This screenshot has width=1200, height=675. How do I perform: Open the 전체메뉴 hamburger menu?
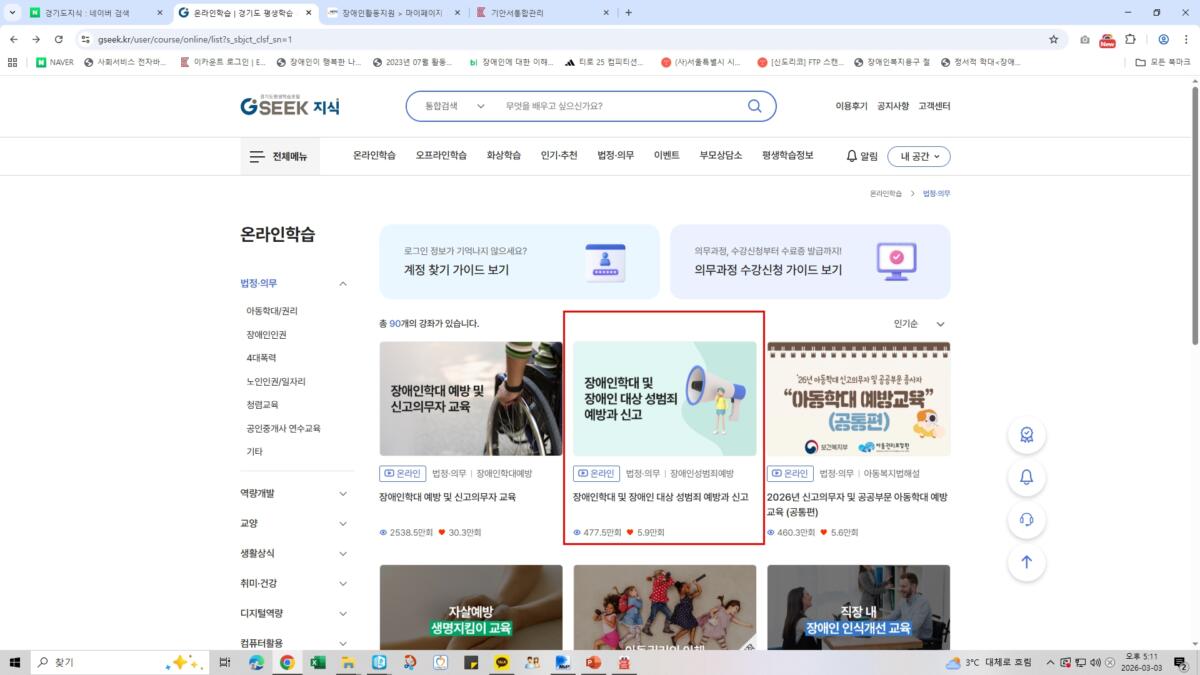[x=278, y=156]
